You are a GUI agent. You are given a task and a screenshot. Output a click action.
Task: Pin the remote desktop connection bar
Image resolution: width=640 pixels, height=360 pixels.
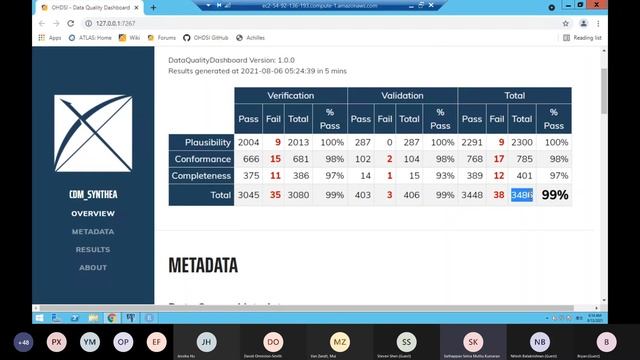tap(219, 5)
